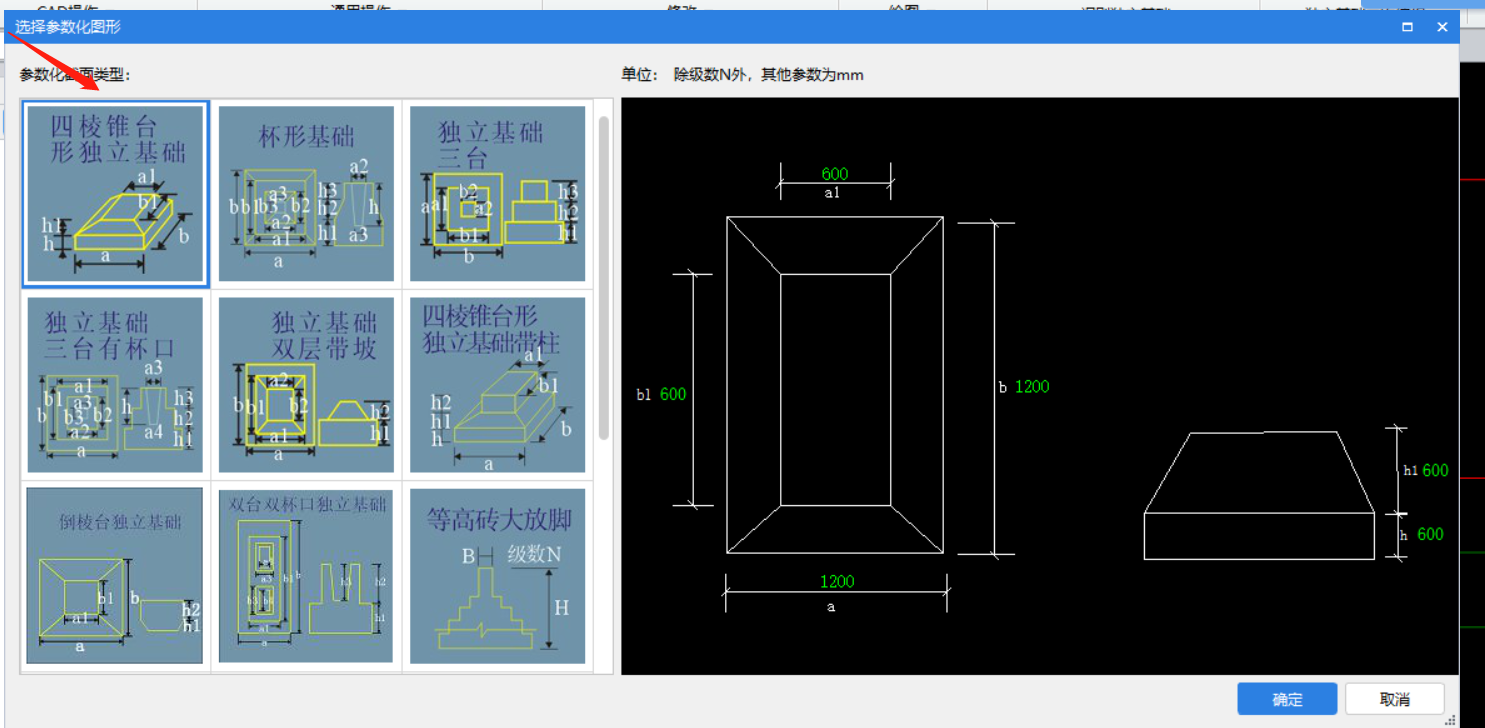The width and height of the screenshot is (1485, 728).
Task: Choose 独立基础三台 thumbnail
Action: coord(497,194)
